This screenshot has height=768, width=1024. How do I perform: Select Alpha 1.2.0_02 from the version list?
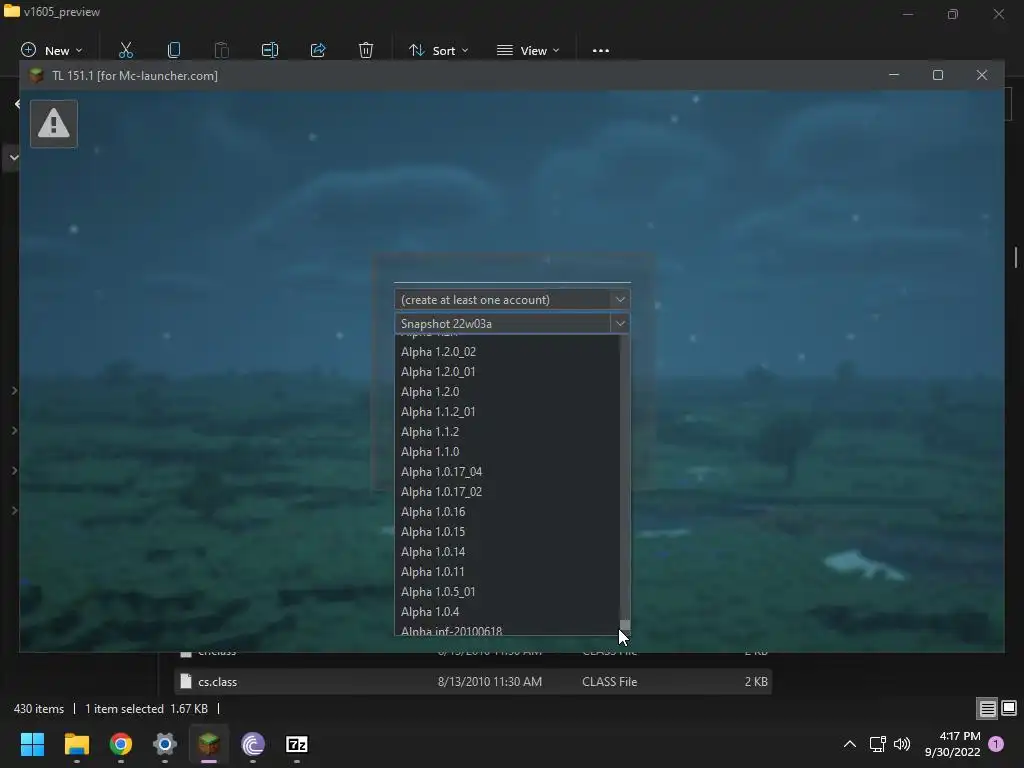[x=507, y=351]
